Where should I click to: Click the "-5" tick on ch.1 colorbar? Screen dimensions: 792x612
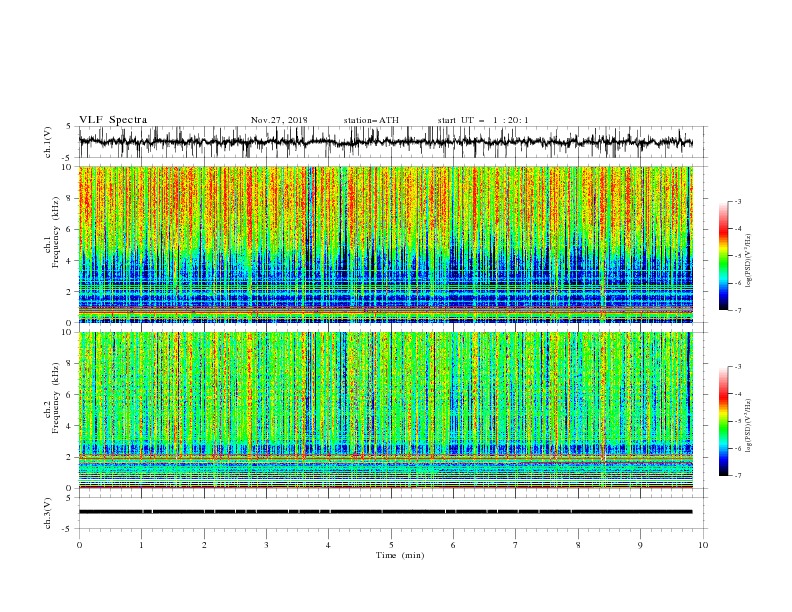pos(738,256)
